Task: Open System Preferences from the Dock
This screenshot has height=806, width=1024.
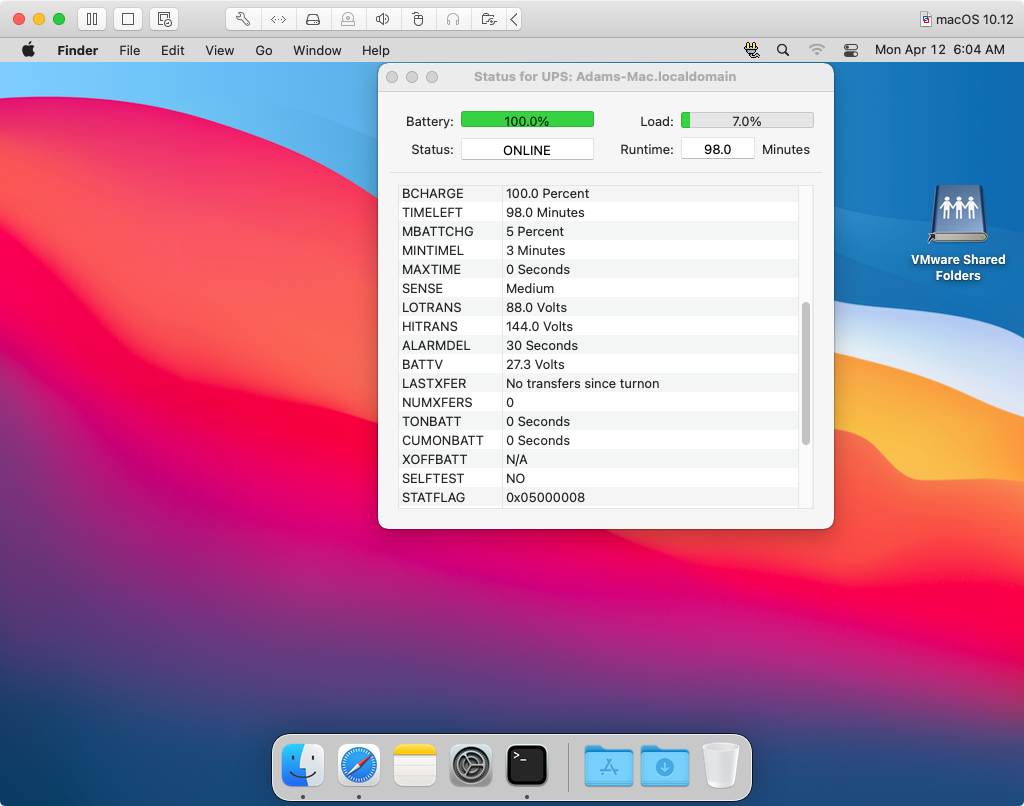Action: pyautogui.click(x=471, y=764)
